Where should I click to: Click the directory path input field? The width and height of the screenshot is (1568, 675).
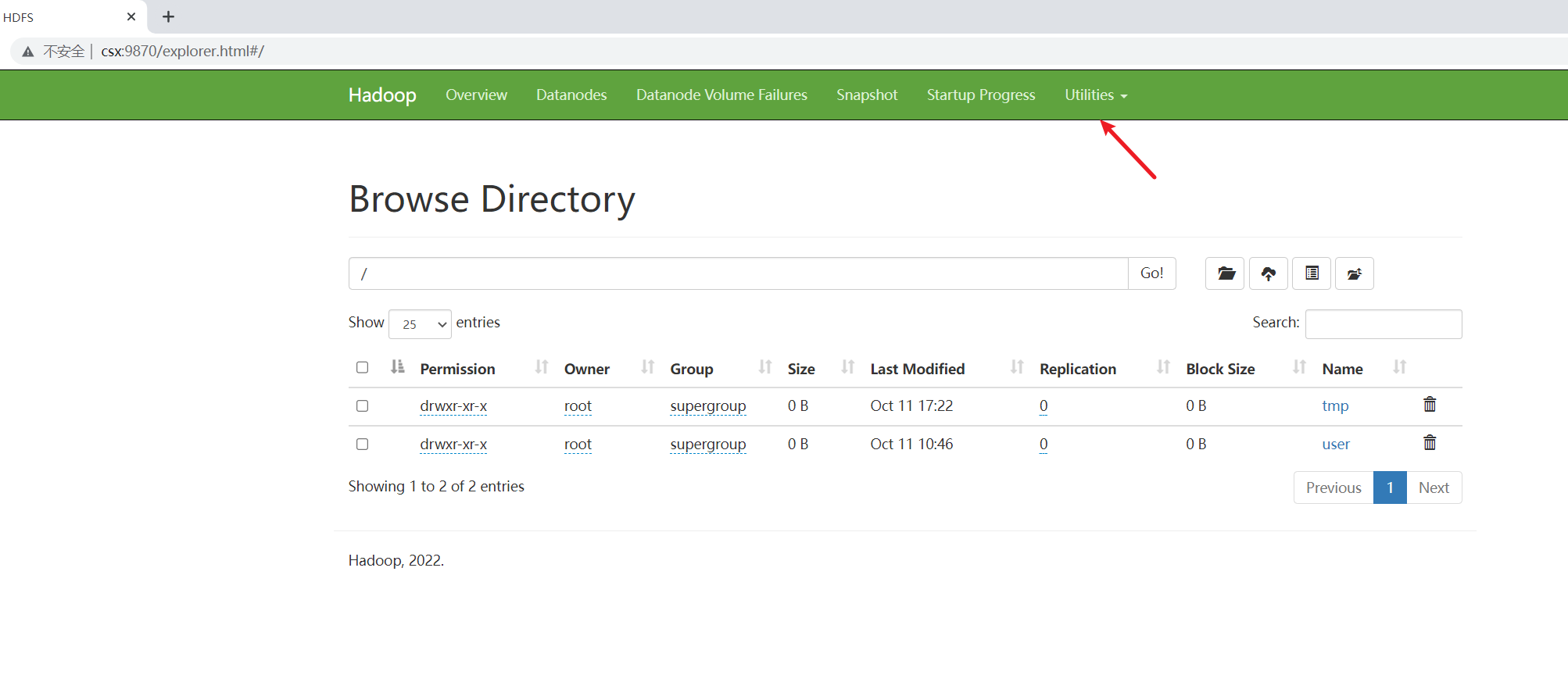[x=738, y=273]
